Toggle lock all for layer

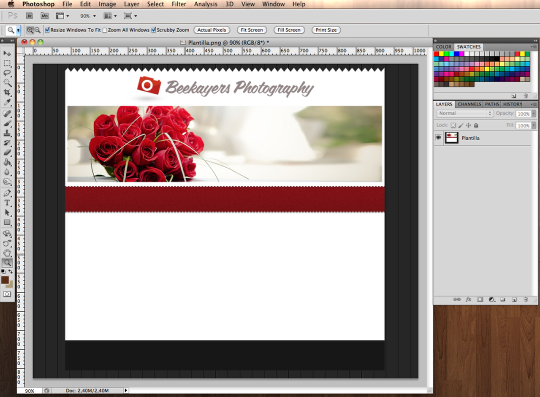pos(476,125)
